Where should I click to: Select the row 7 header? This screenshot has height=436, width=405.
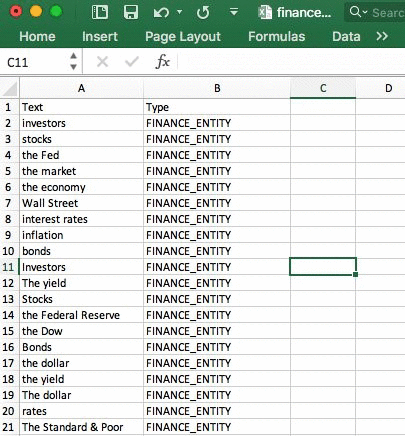click(x=9, y=203)
